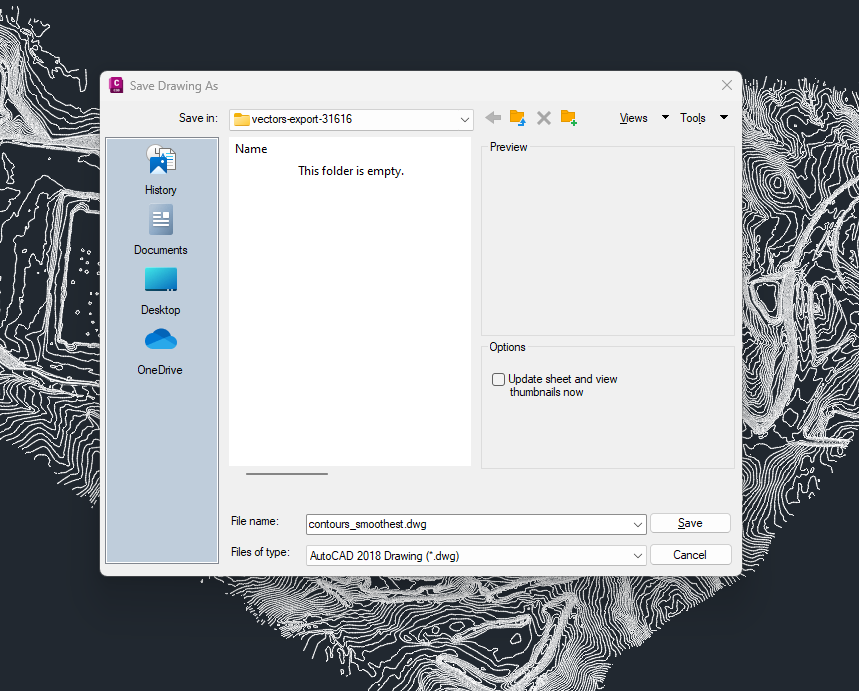Expand the File name history dropdown arrow
Image resolution: width=859 pixels, height=691 pixels.
tap(638, 524)
